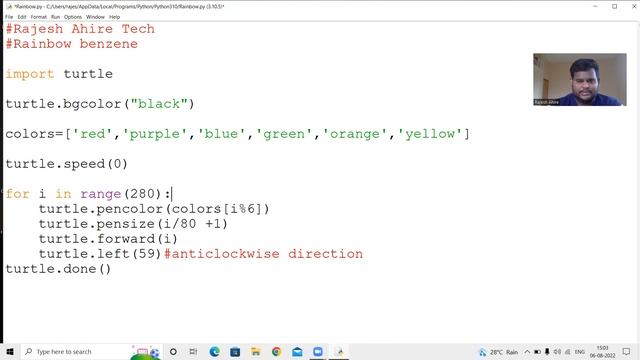The height and width of the screenshot is (360, 640).
Task: Click the turtle.forward(i) line
Action: click(108, 239)
